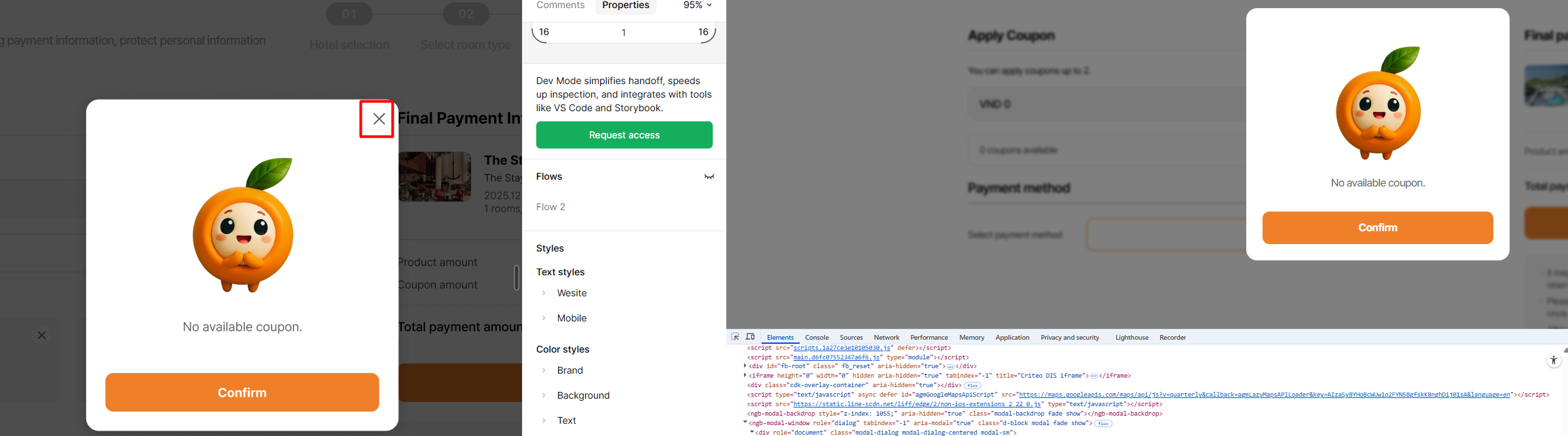Open the 95% zoom dropdown
Image resolution: width=1568 pixels, height=436 pixels.
pyautogui.click(x=698, y=5)
